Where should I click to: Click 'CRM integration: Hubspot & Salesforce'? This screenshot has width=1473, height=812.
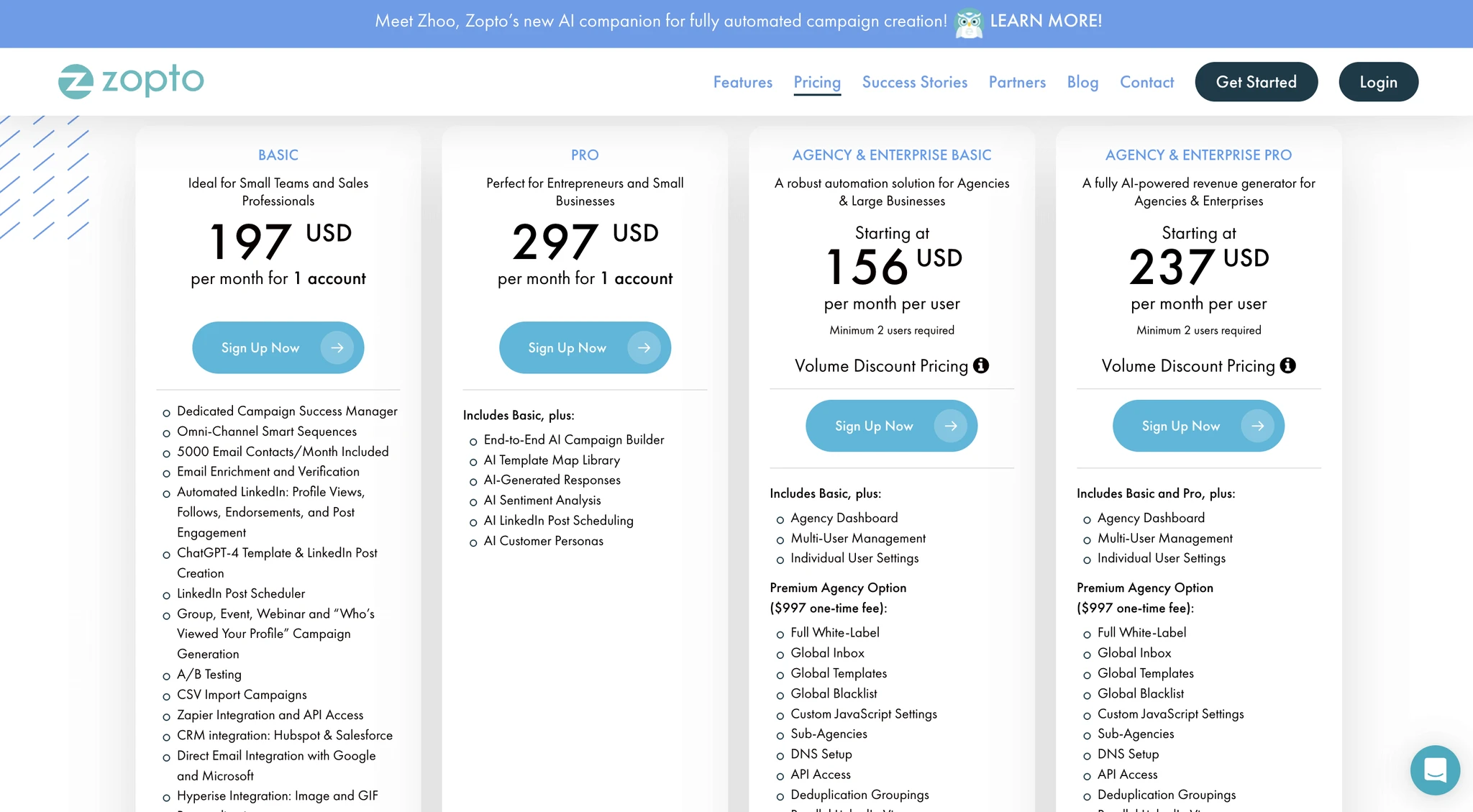click(285, 734)
